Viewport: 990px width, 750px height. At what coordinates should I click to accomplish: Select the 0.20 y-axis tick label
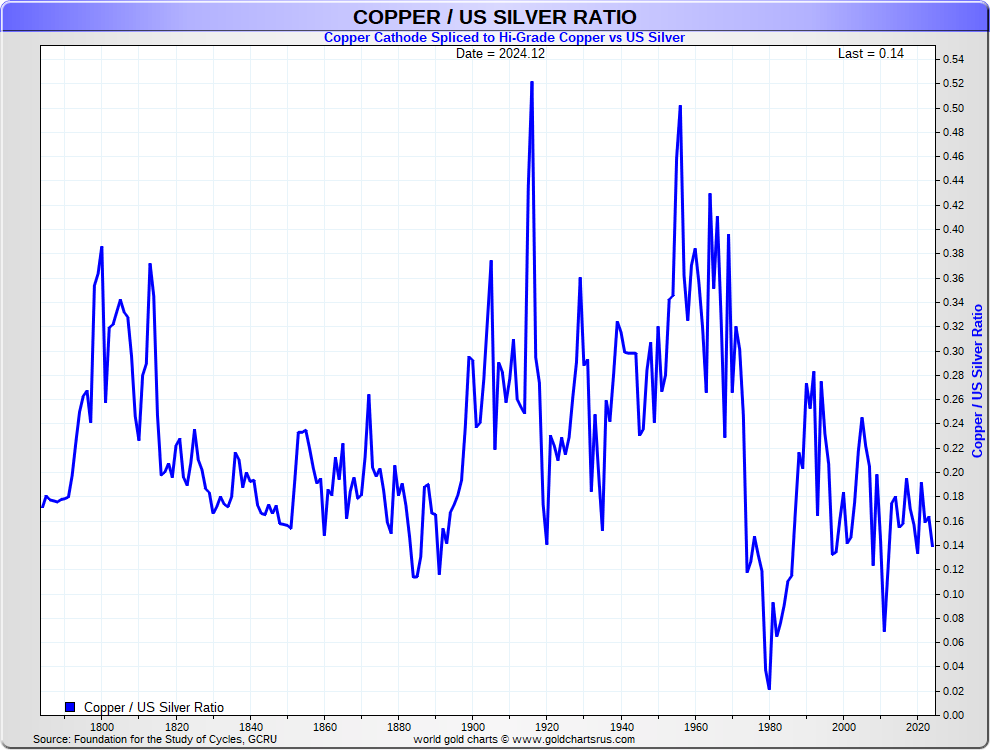pyautogui.click(x=952, y=472)
